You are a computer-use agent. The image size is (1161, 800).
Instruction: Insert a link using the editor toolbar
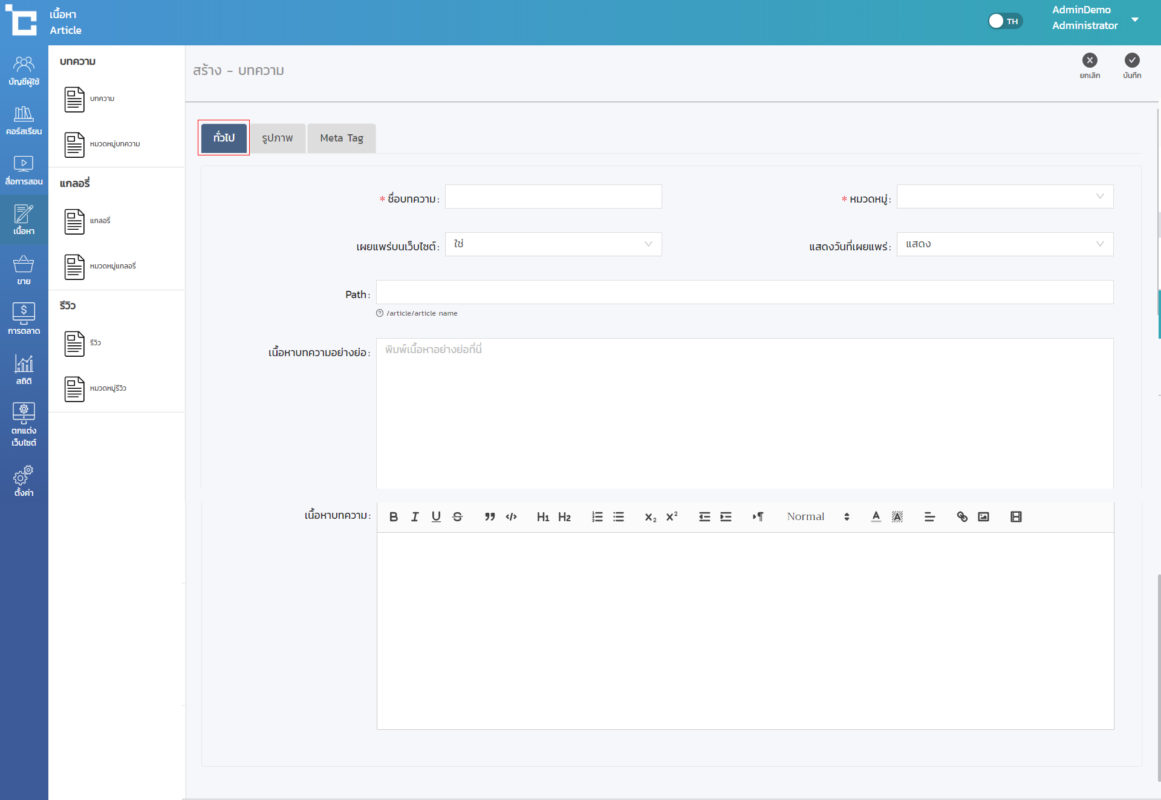tap(962, 517)
